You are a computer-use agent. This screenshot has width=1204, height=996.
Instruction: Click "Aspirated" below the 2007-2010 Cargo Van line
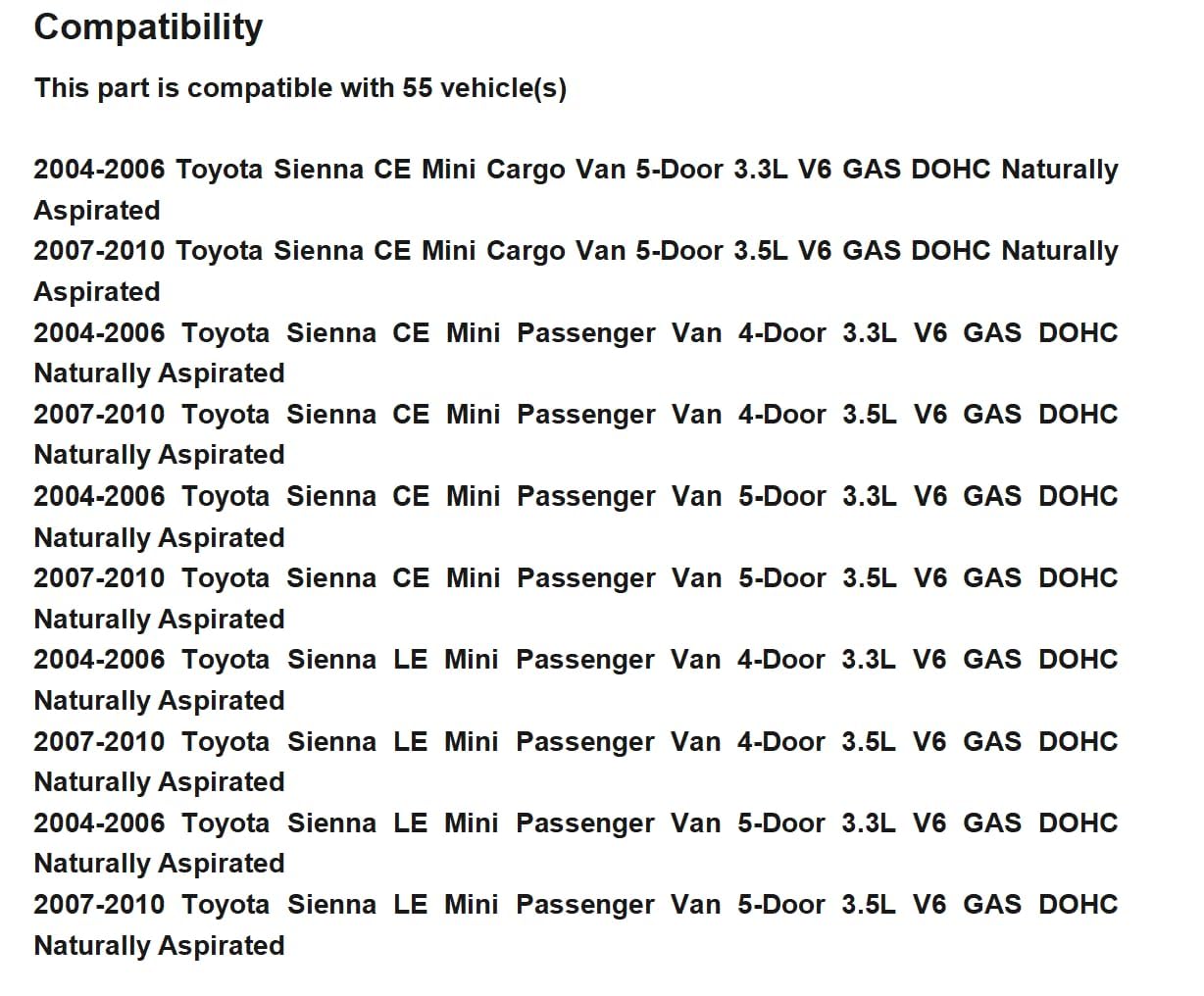(x=96, y=292)
